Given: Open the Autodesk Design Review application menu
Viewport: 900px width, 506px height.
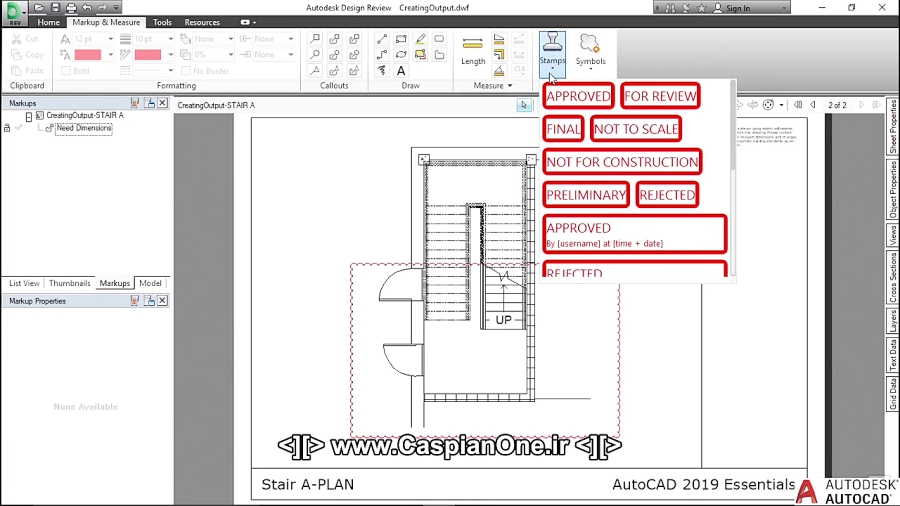Looking at the screenshot, I should [x=14, y=13].
